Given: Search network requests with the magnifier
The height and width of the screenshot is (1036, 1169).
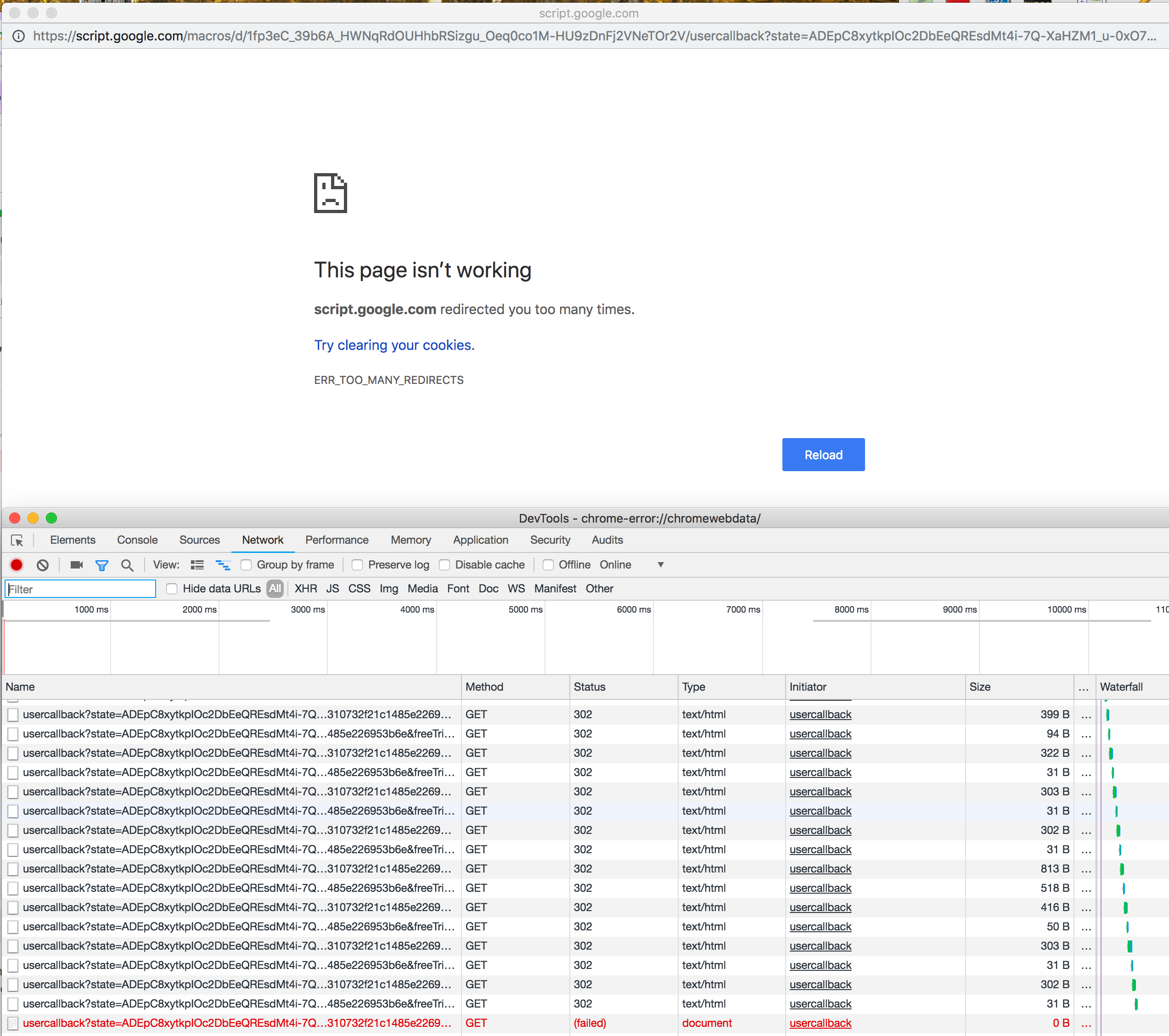Looking at the screenshot, I should (x=127, y=565).
